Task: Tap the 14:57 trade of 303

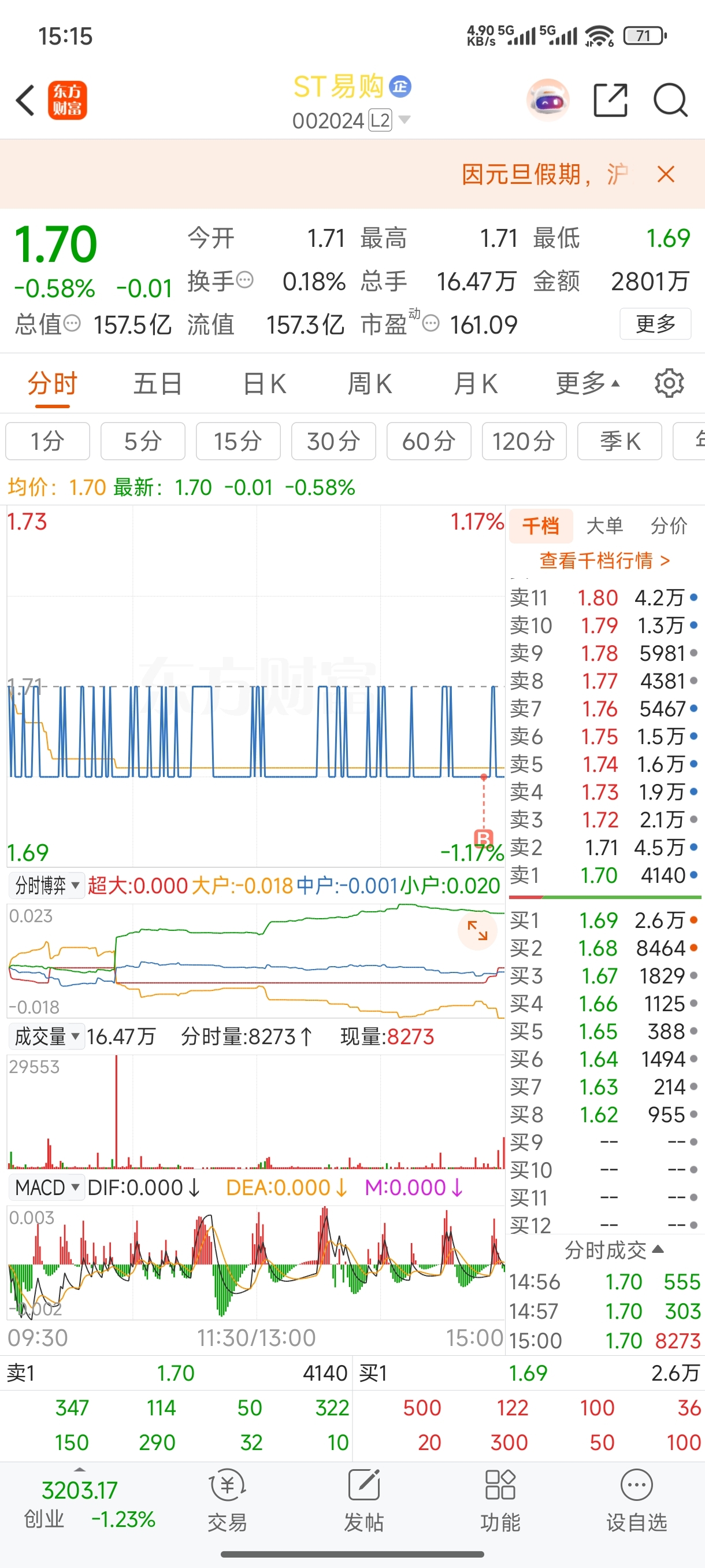Action: tap(604, 1311)
